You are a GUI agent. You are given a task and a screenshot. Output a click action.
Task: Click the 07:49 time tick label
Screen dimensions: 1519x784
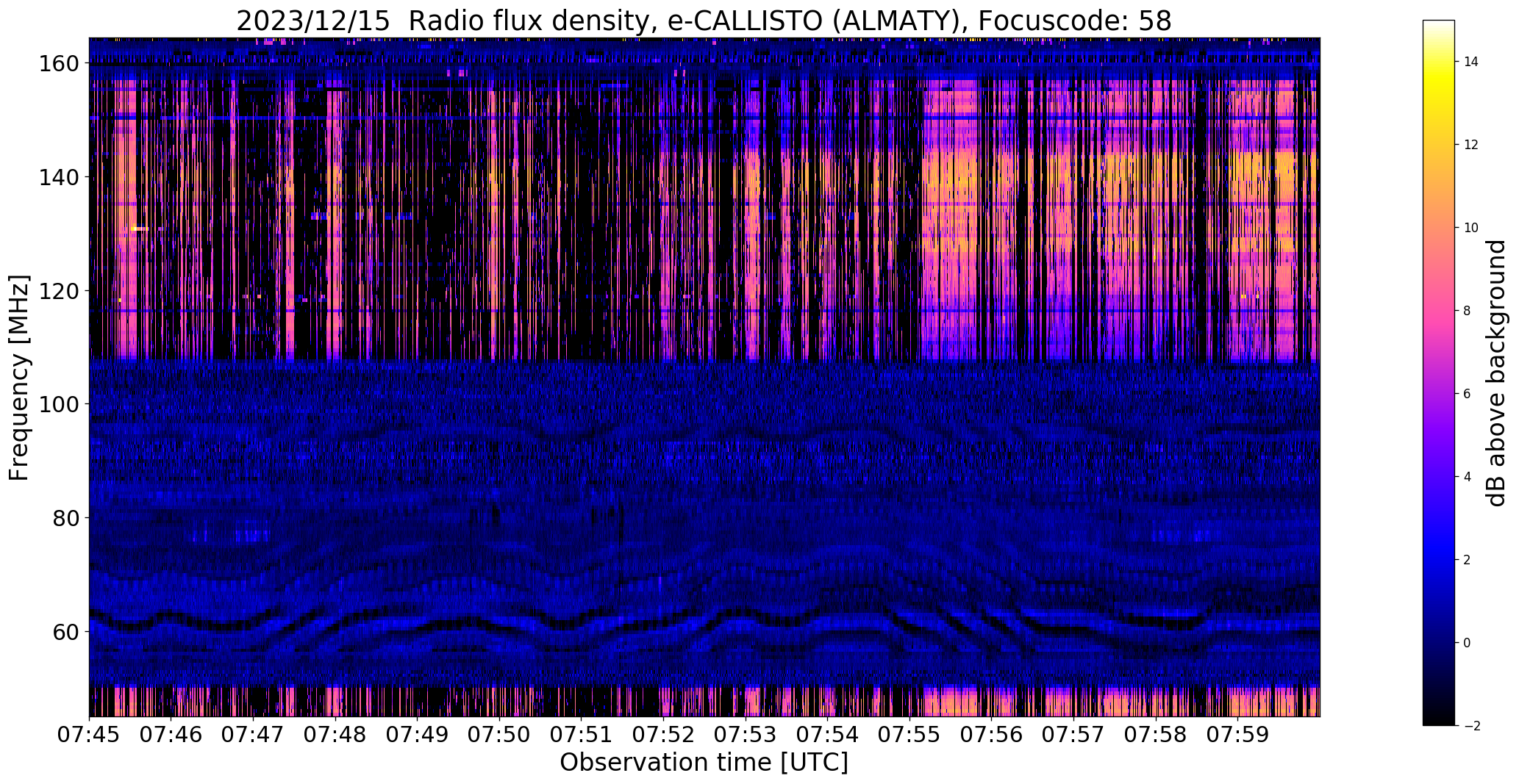[x=418, y=735]
